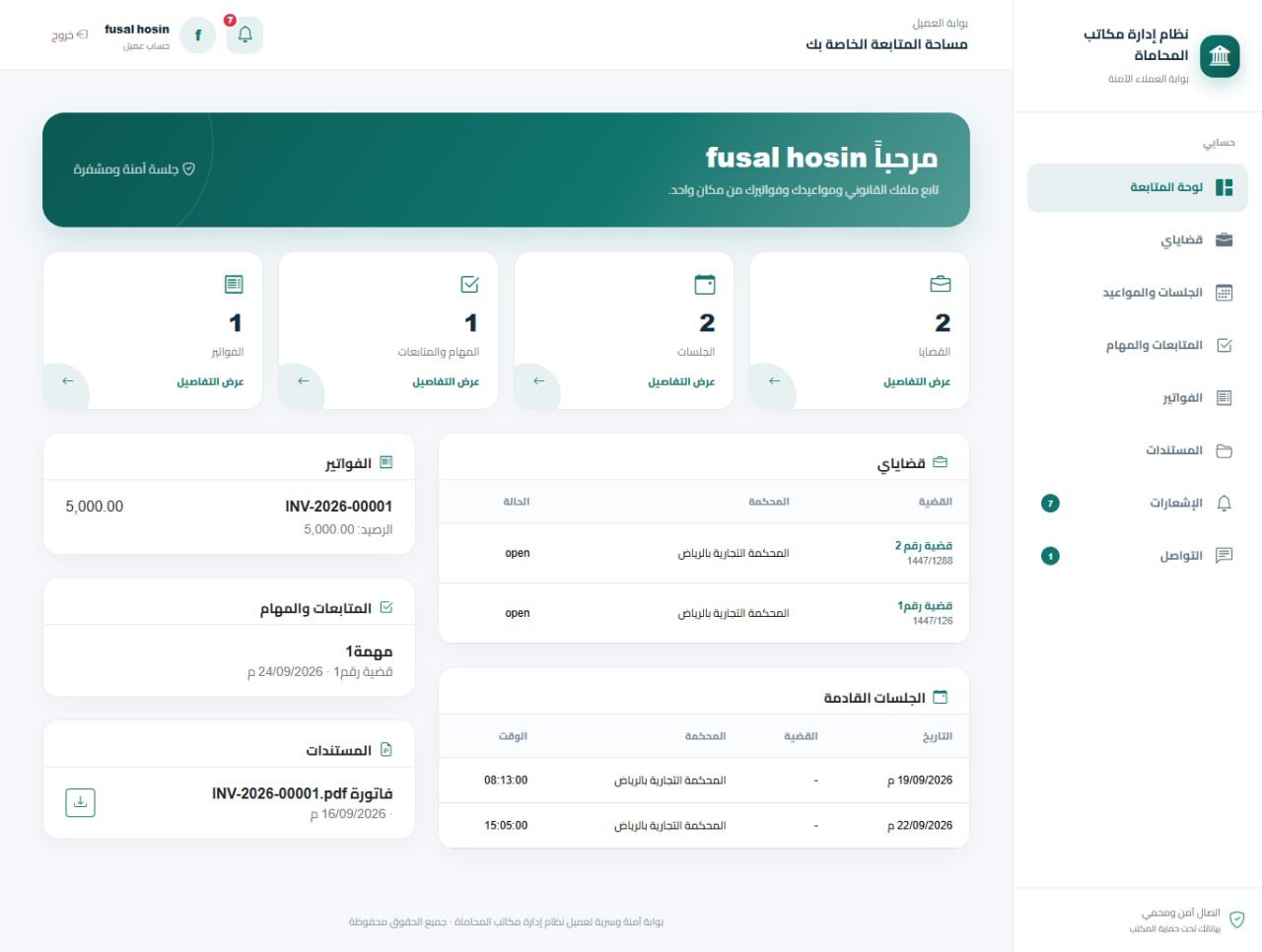Download the فاتورة INV-2026-00001.pdf document

(x=80, y=802)
